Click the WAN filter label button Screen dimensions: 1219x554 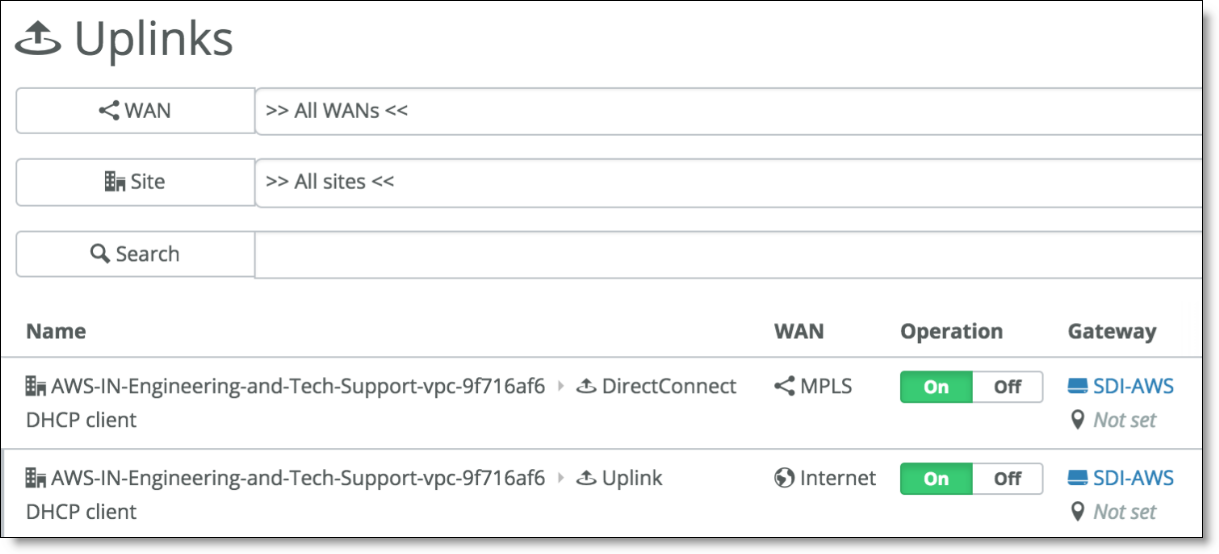(135, 111)
